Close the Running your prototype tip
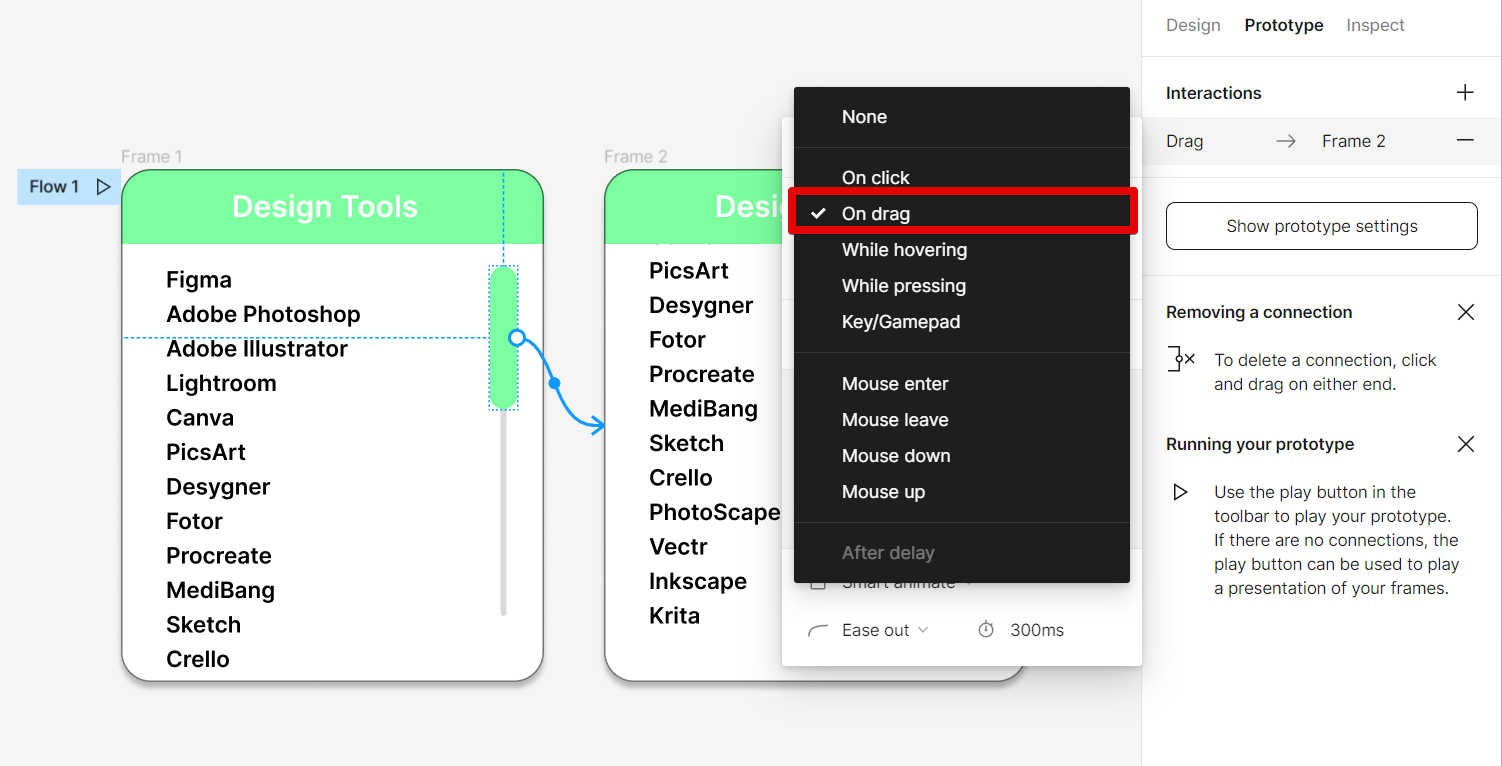1502x766 pixels. [1466, 444]
